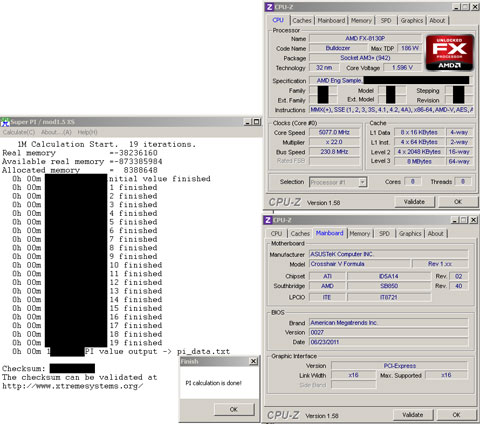This screenshot has width=480, height=424.
Task: Switch to Mainboard tab in top CPU-Z window
Action: click(331, 21)
